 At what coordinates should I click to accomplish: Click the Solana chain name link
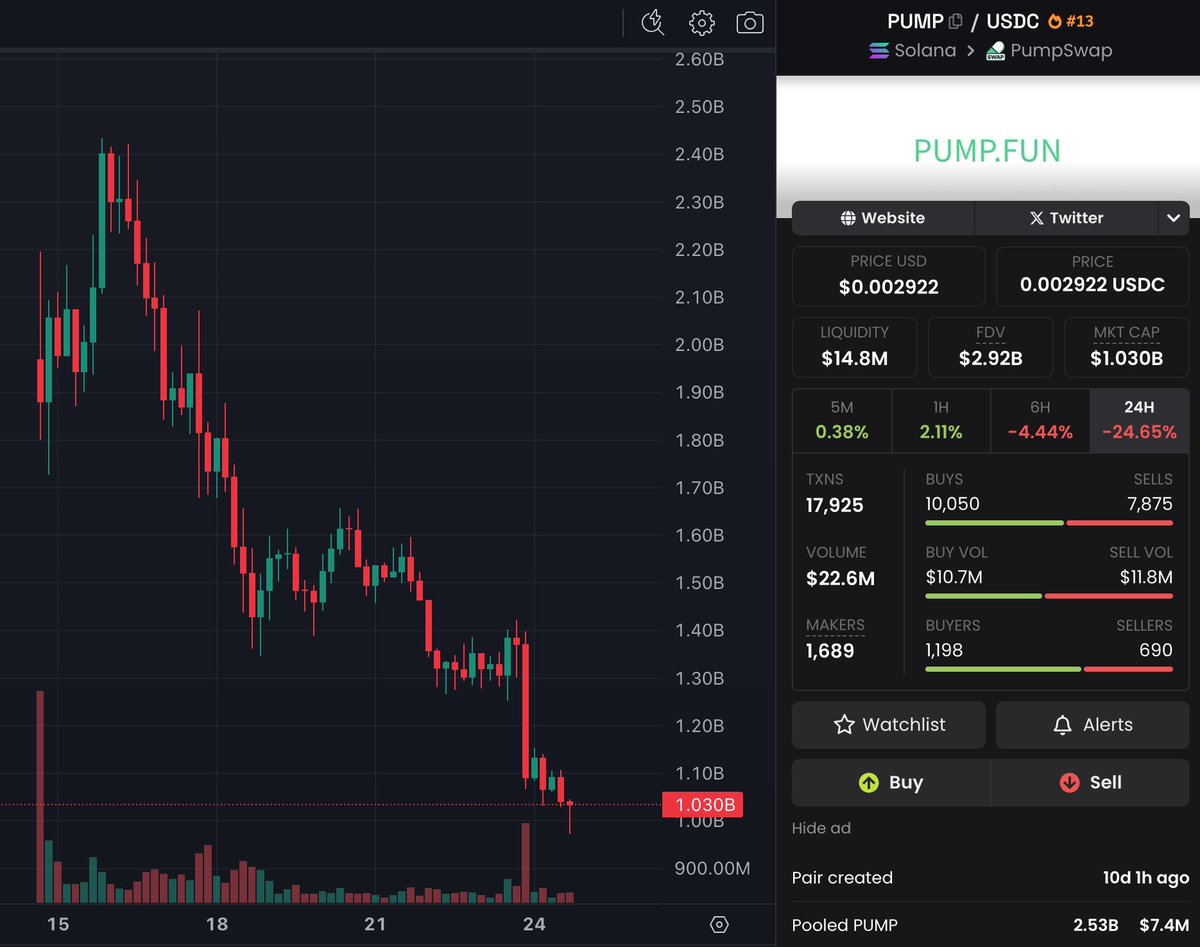click(925, 50)
